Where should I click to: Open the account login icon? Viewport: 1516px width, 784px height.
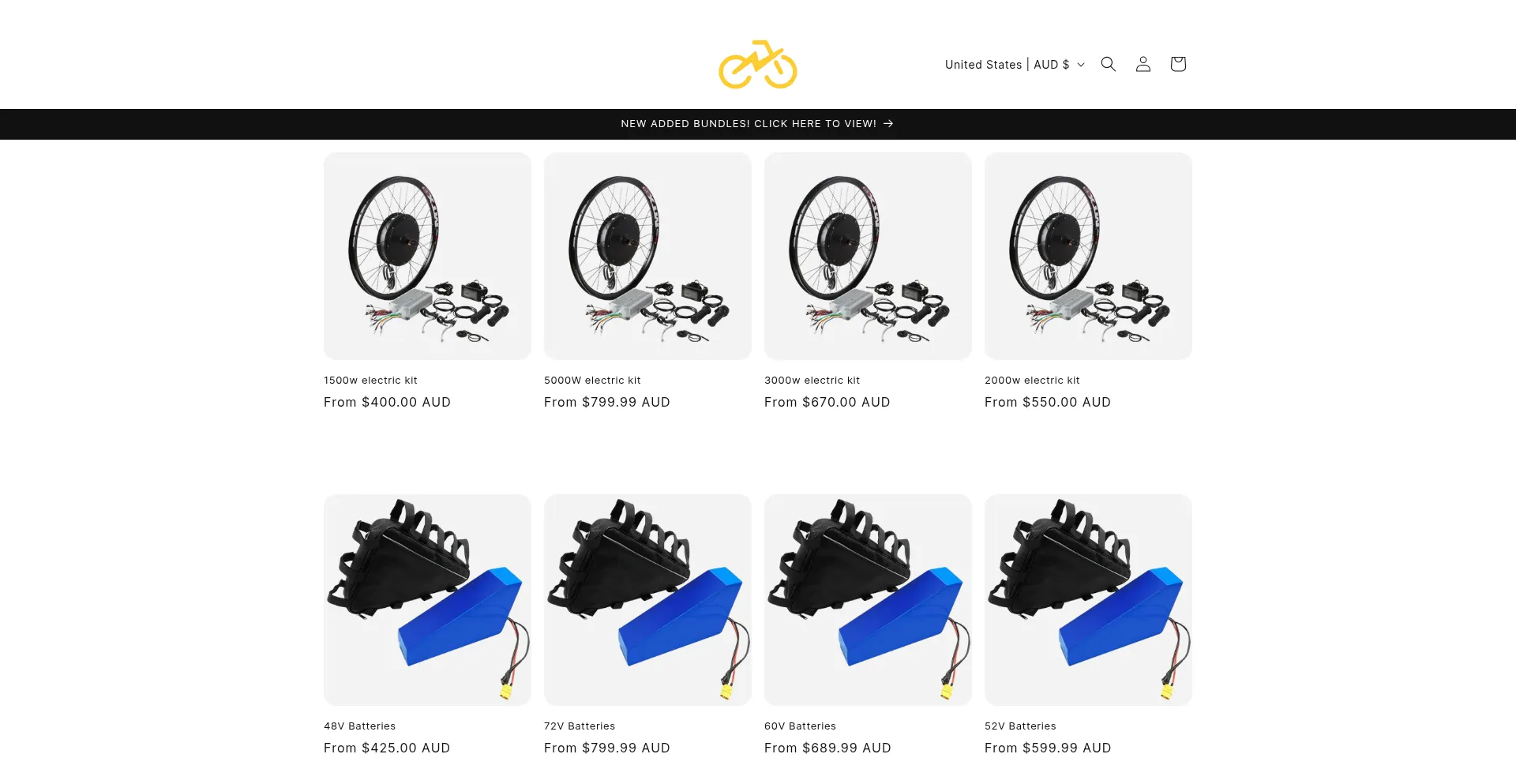[1143, 64]
